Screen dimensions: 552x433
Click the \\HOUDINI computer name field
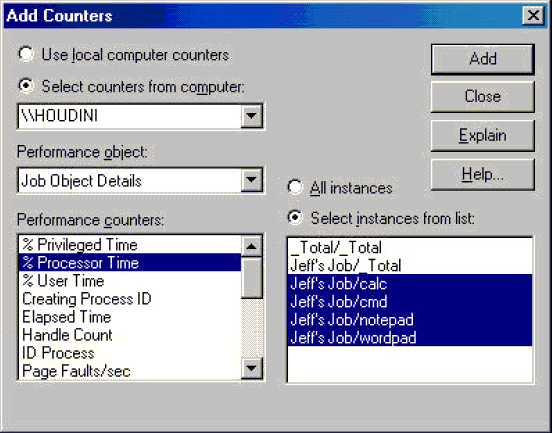(x=130, y=116)
